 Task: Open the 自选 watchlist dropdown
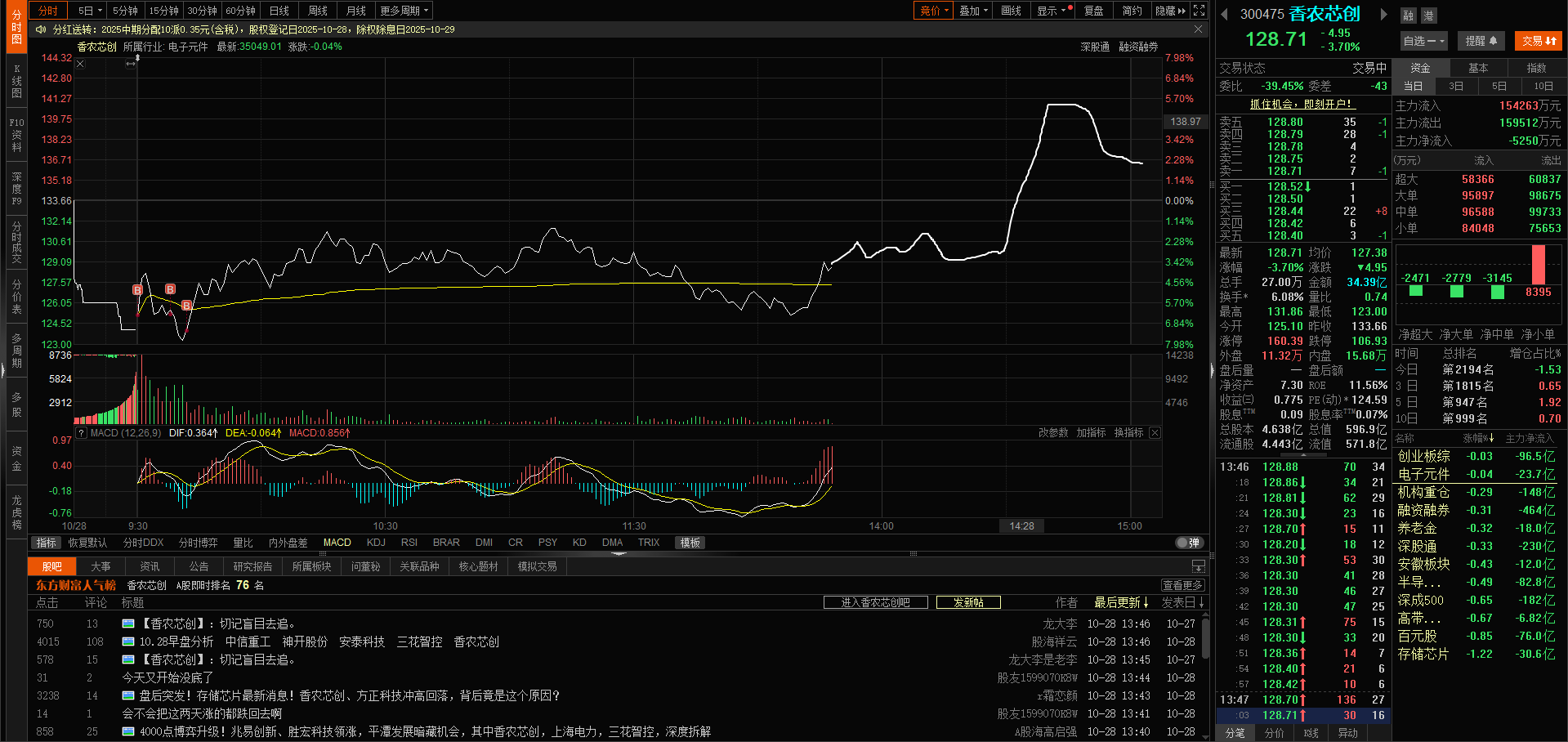point(1423,41)
